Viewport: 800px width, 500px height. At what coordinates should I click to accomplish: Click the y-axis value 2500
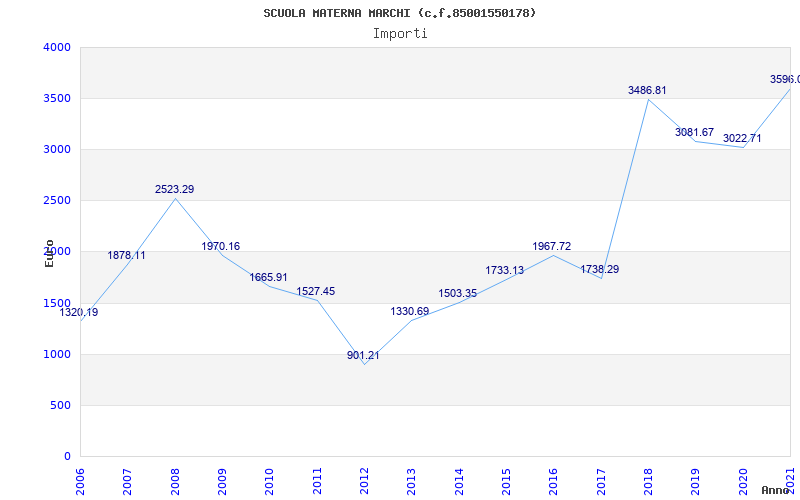coord(57,201)
